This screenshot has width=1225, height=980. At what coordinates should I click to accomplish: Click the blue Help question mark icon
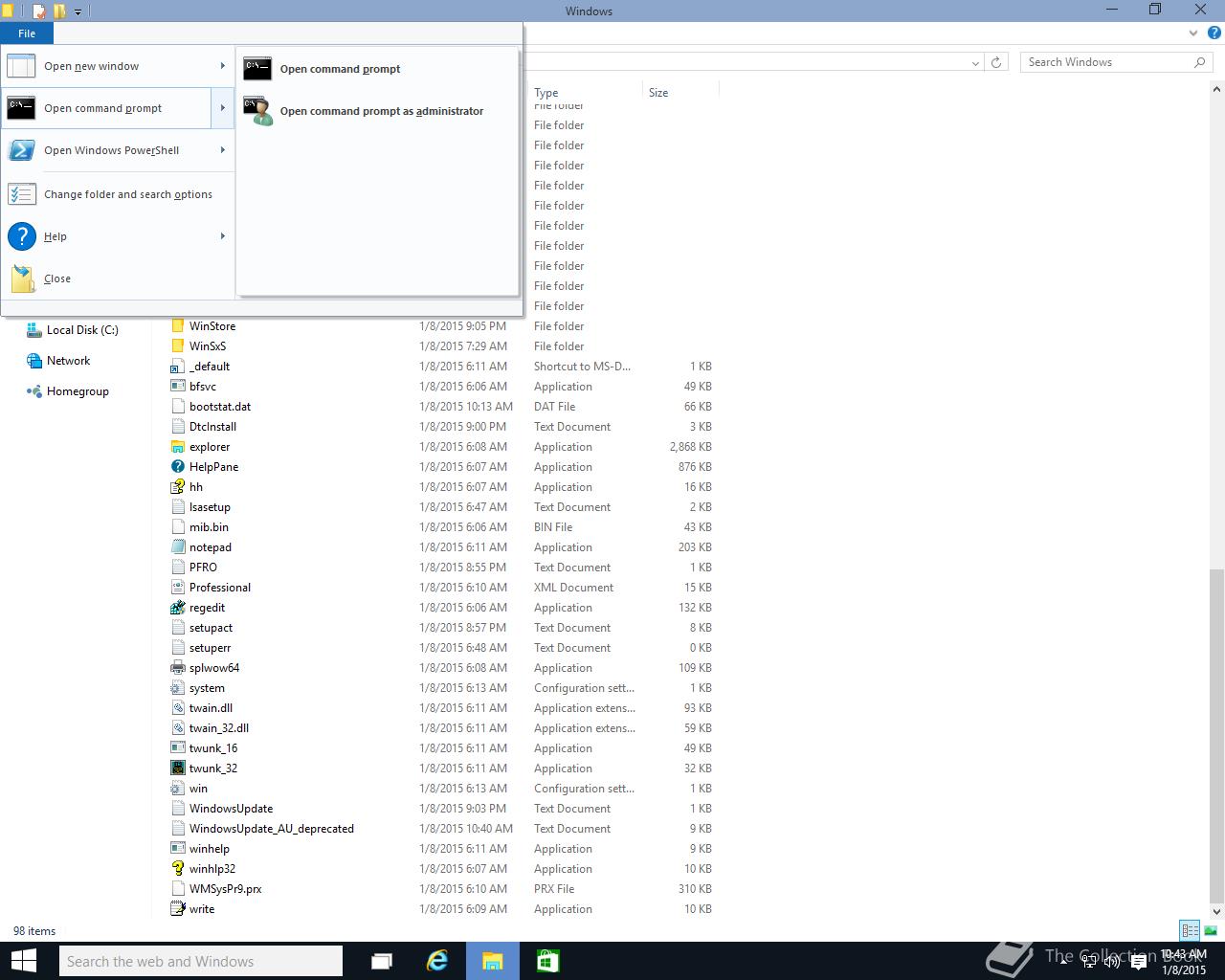pos(21,236)
